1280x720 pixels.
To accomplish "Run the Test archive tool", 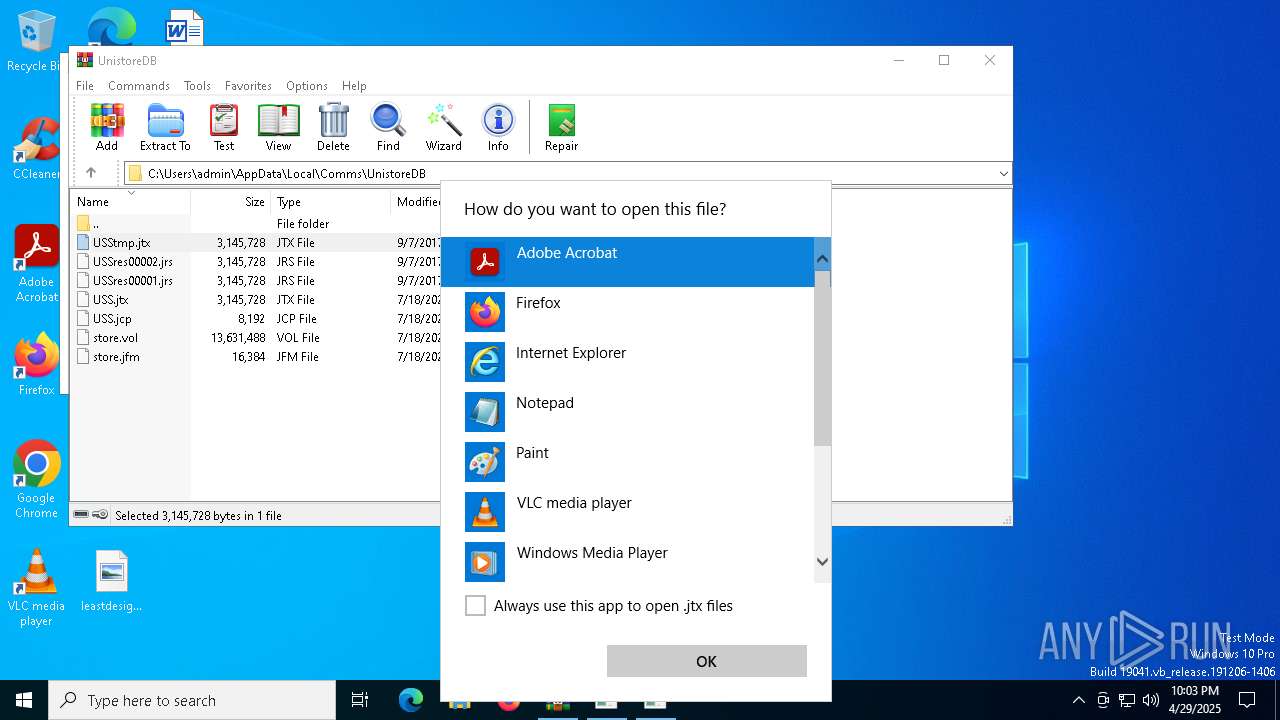I will point(224,127).
